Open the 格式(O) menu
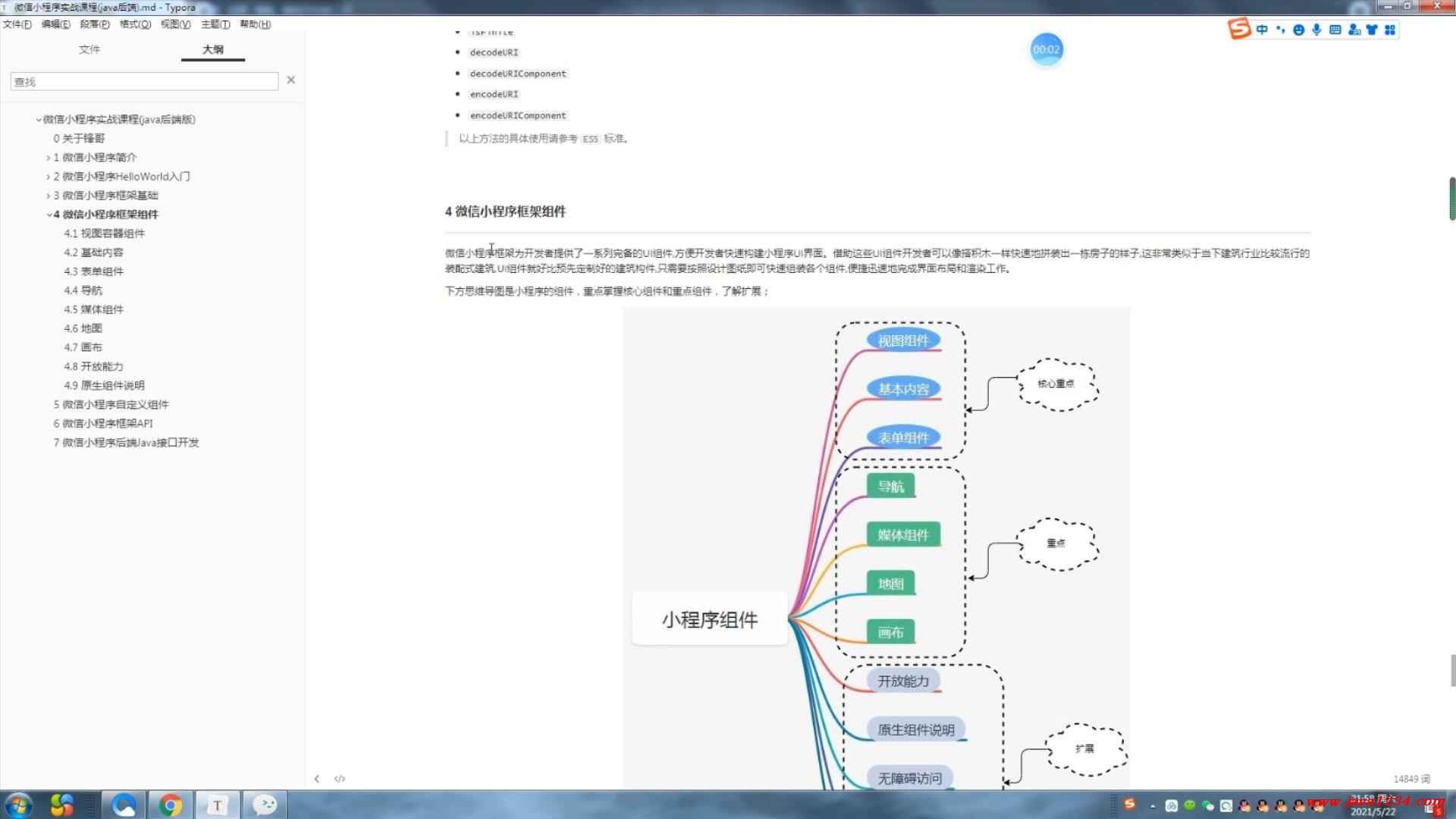1456x819 pixels. coord(135,24)
